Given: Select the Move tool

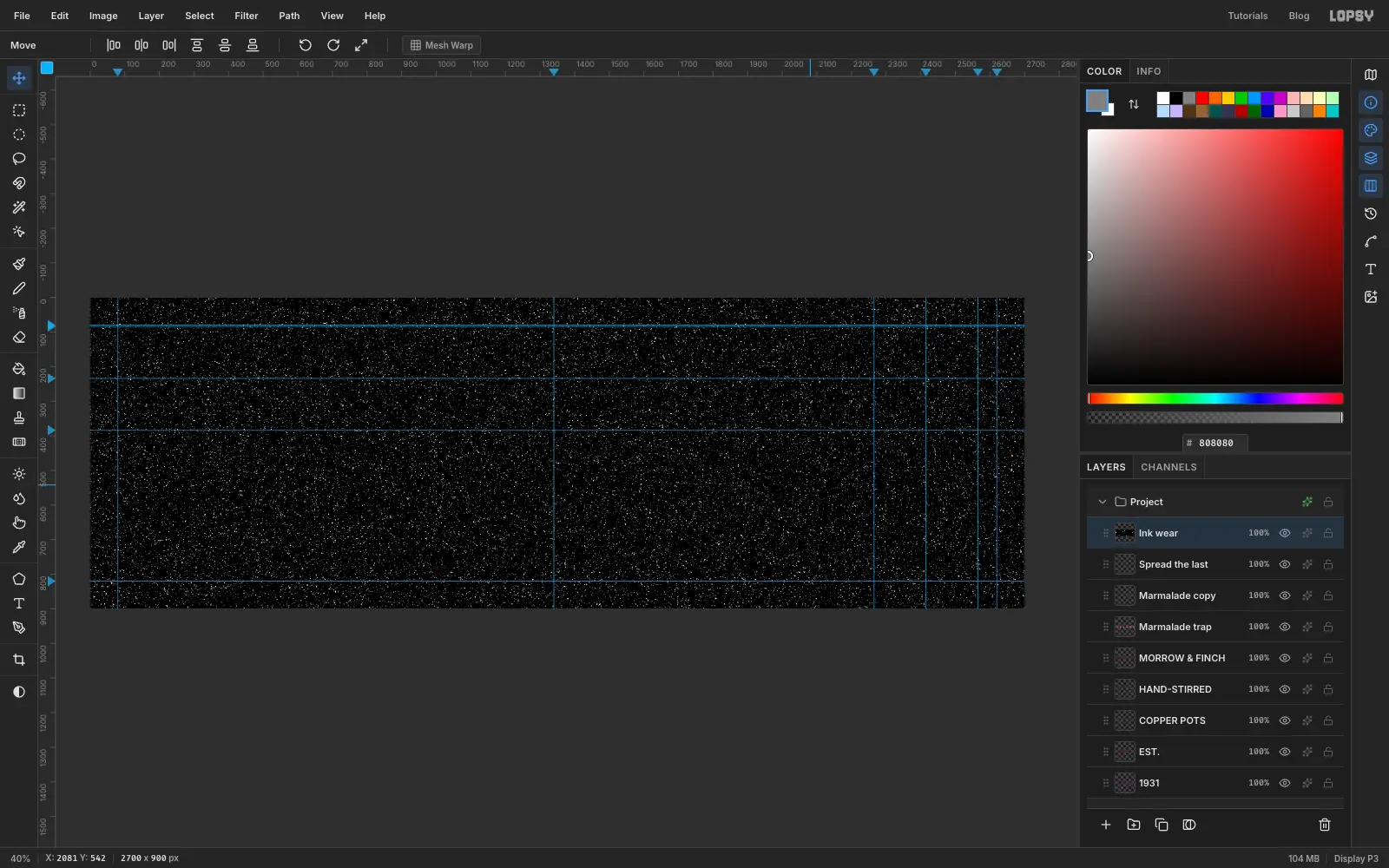Looking at the screenshot, I should coord(18,78).
